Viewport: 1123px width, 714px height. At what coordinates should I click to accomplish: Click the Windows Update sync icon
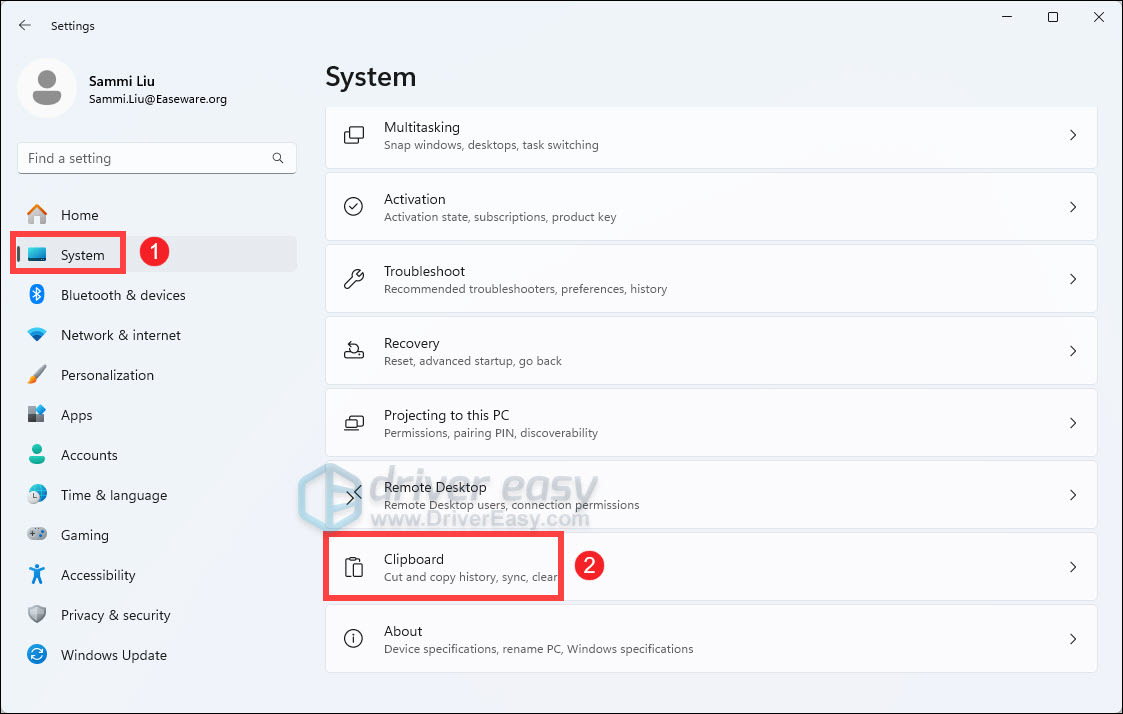pos(37,655)
